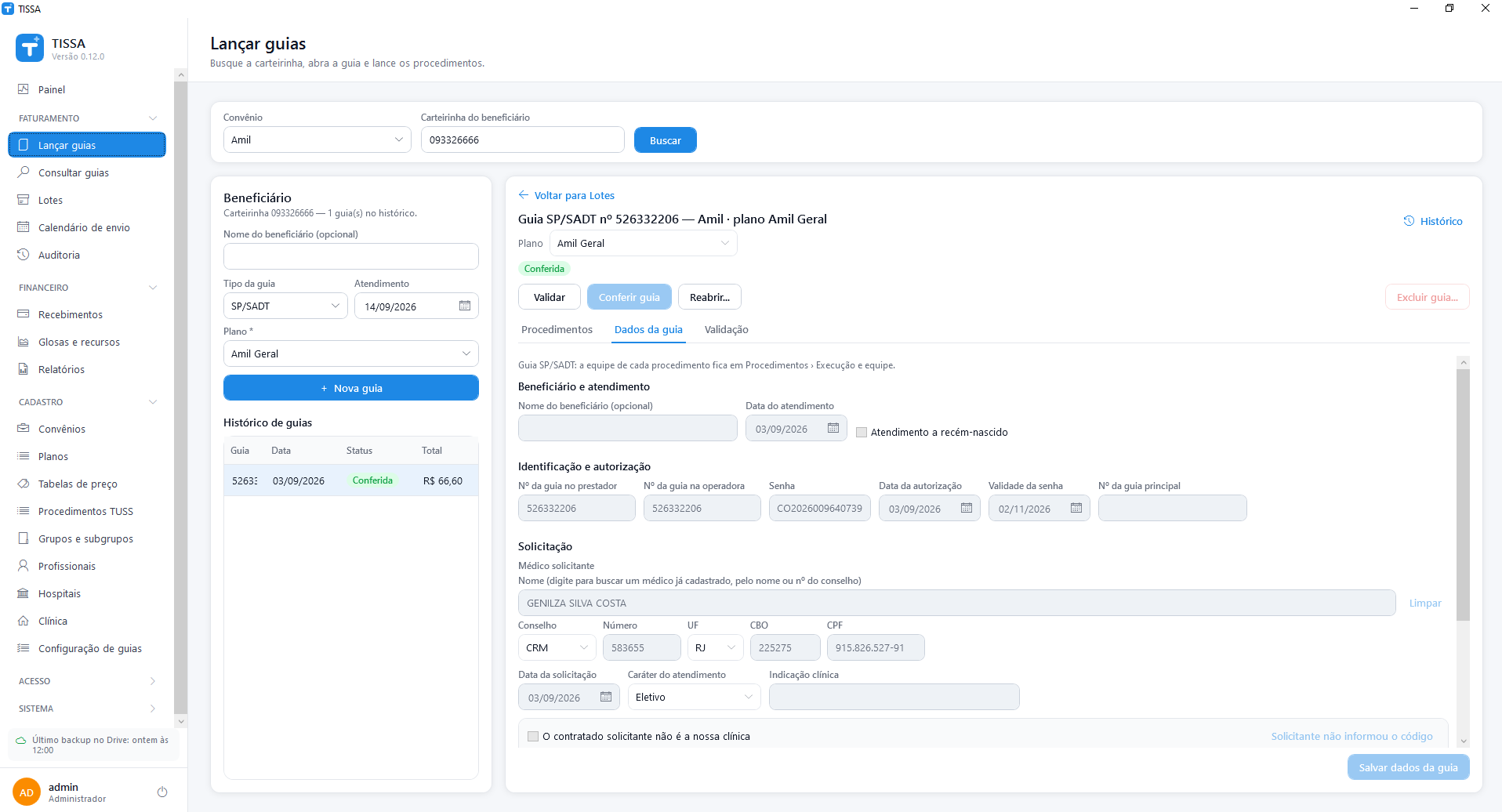Open calendar icon in Data da solicitação
Screen dimensions: 1502x812
(x=606, y=697)
